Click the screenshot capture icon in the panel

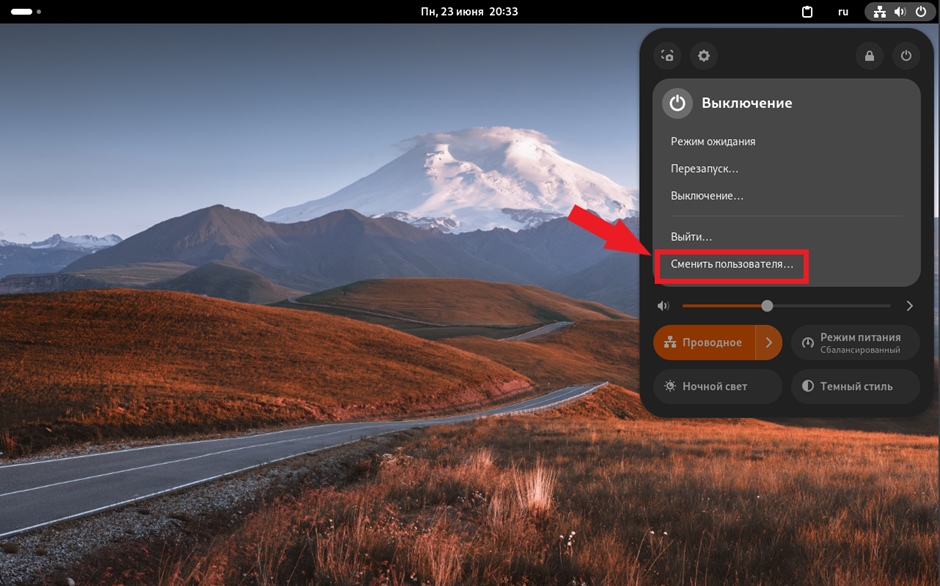coord(667,56)
